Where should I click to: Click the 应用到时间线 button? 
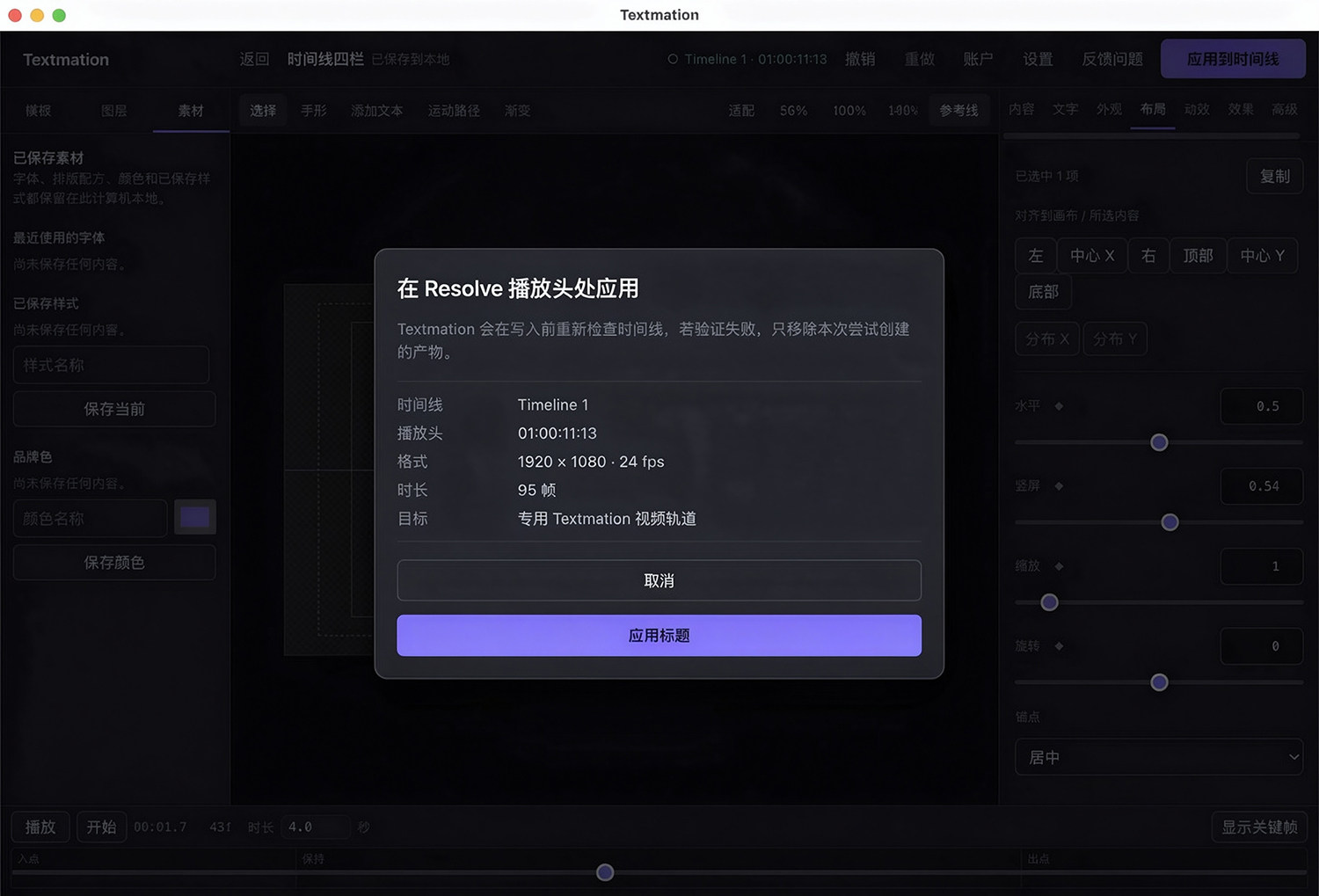pos(1233,59)
